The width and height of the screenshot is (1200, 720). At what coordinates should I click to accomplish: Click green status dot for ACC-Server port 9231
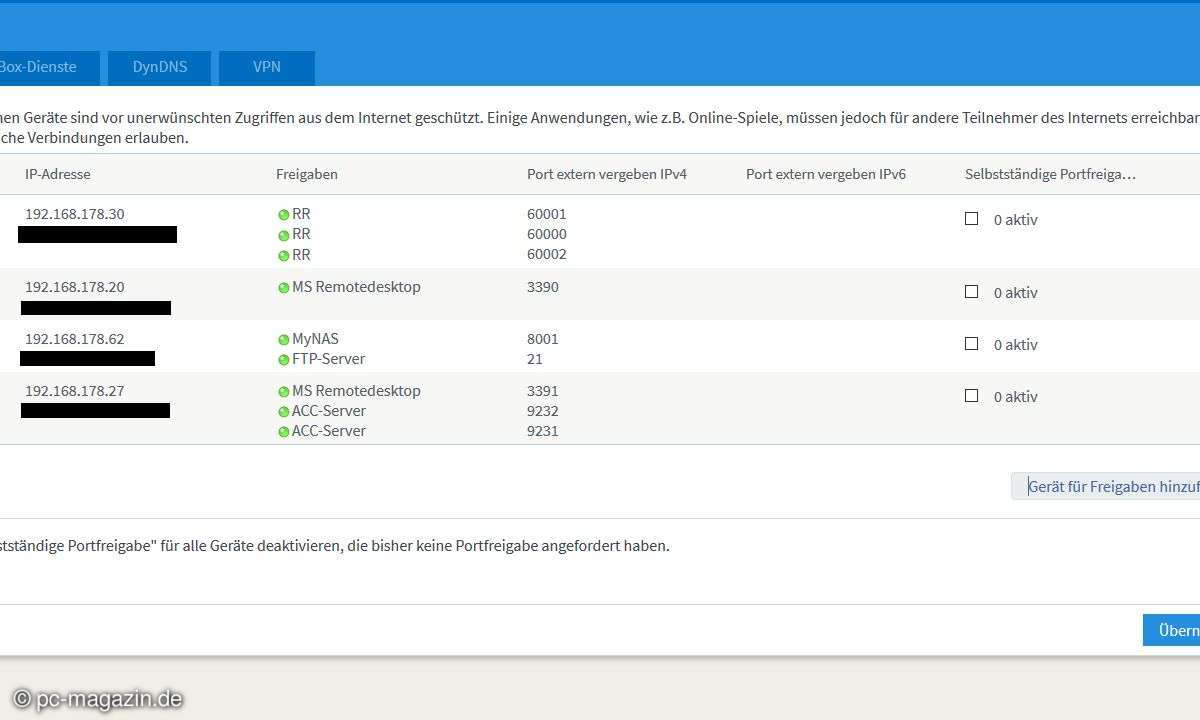pyautogui.click(x=283, y=432)
